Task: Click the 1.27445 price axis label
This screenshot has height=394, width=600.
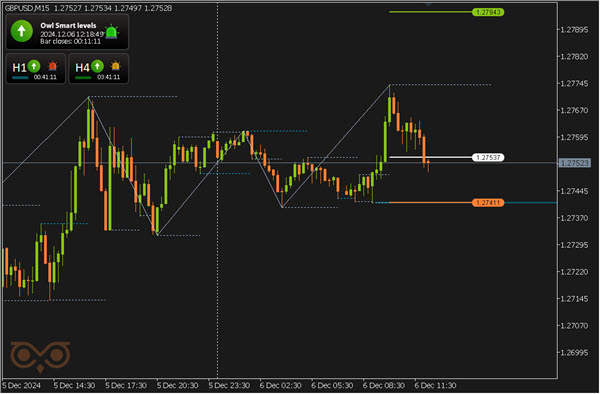Action: (x=574, y=191)
